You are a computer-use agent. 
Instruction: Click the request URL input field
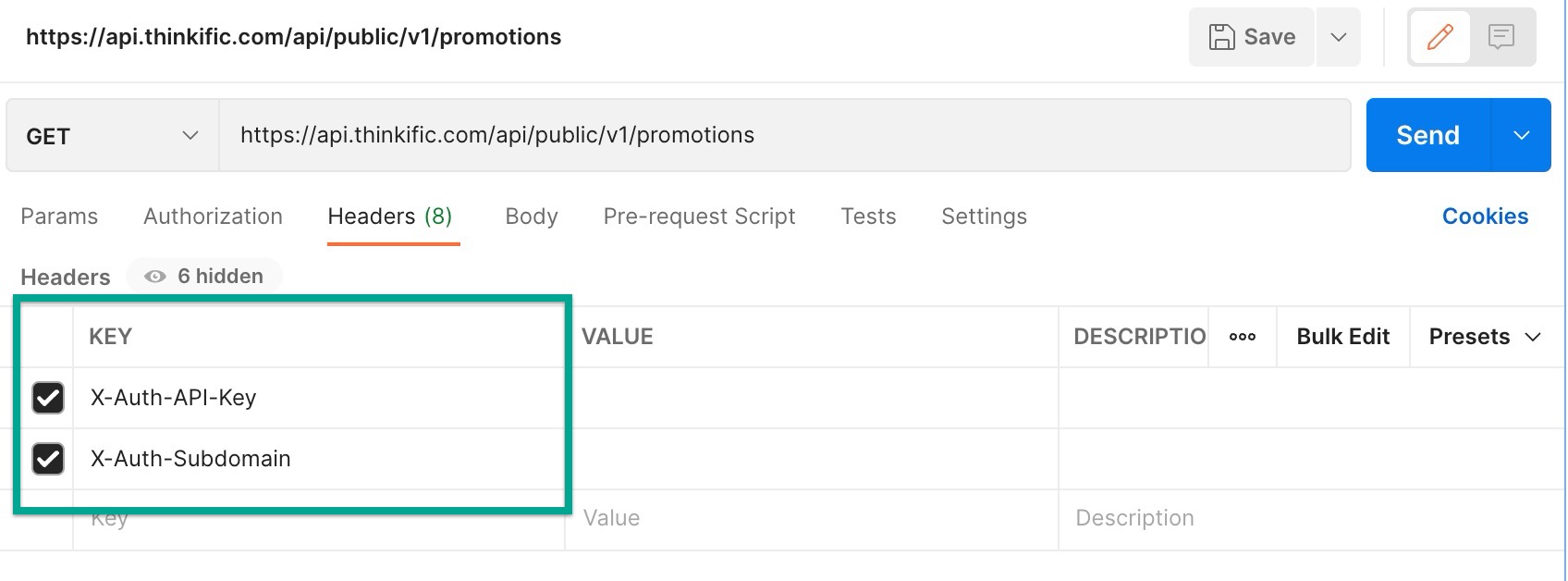(x=784, y=135)
